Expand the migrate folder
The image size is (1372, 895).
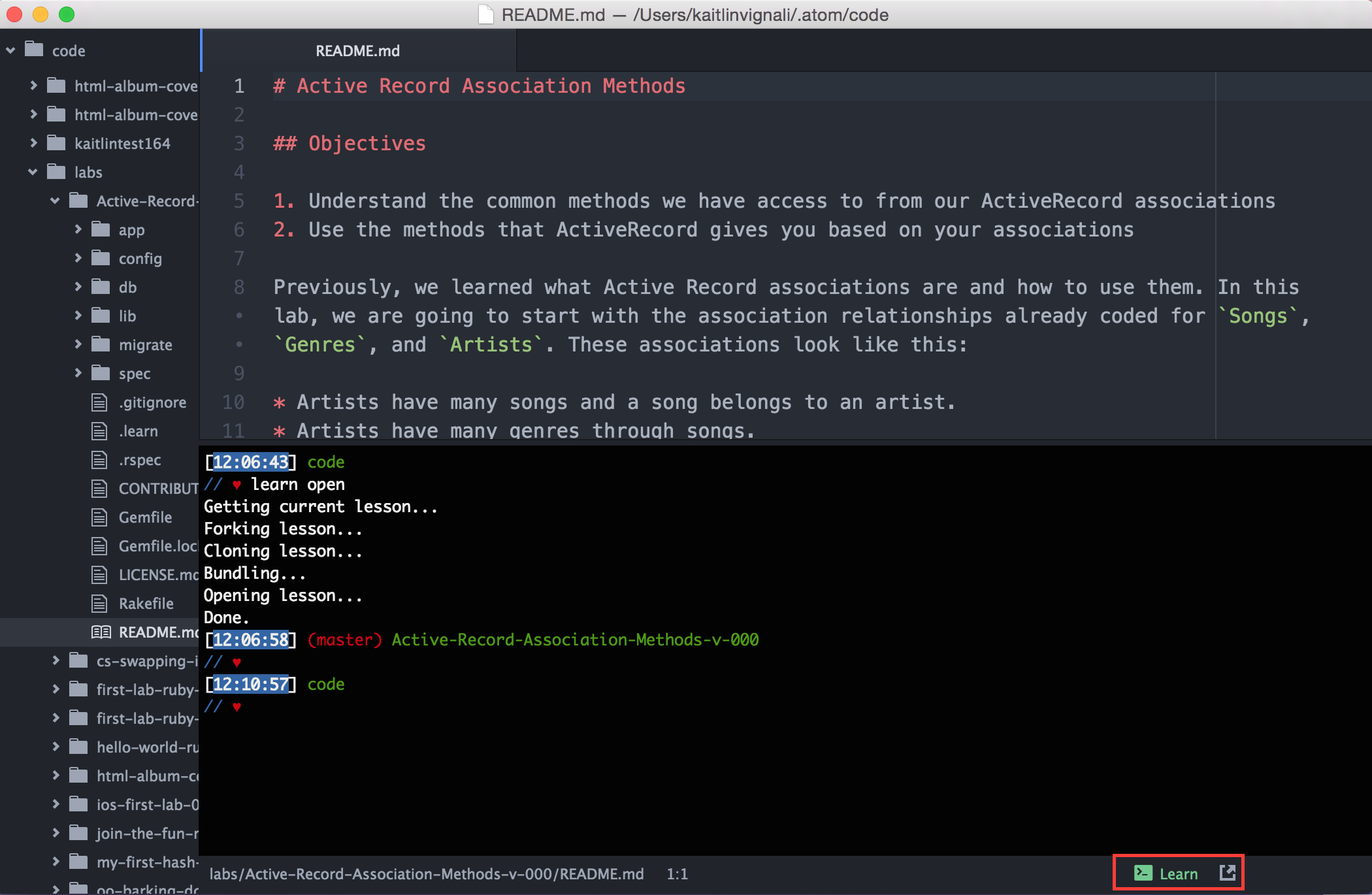tap(78, 344)
